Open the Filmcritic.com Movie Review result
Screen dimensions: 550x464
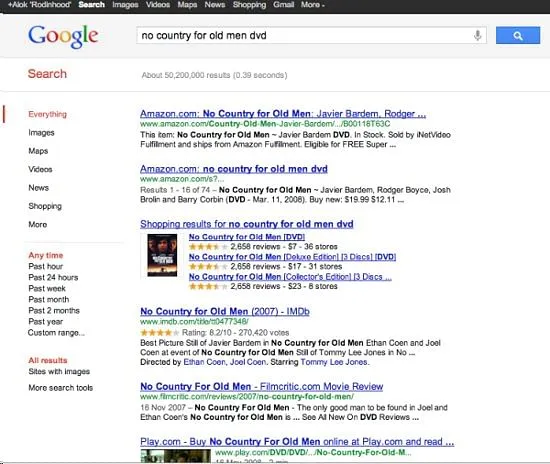pyautogui.click(x=261, y=386)
